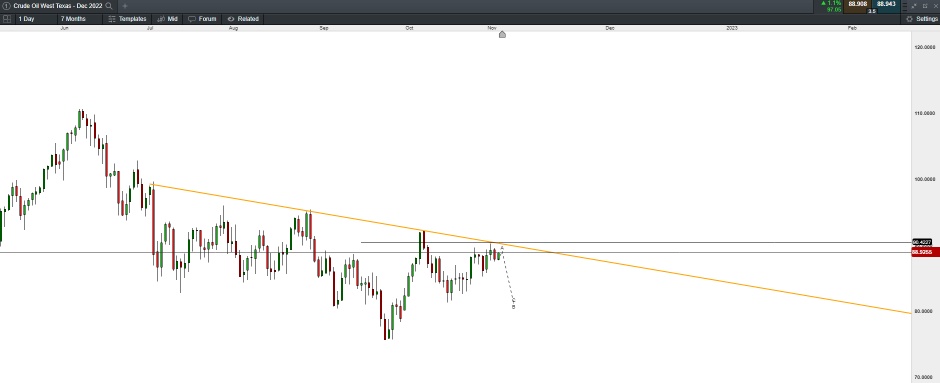Add a new chart tab with plus
Image resolution: width=940 pixels, height=383 pixels.
(125, 5)
